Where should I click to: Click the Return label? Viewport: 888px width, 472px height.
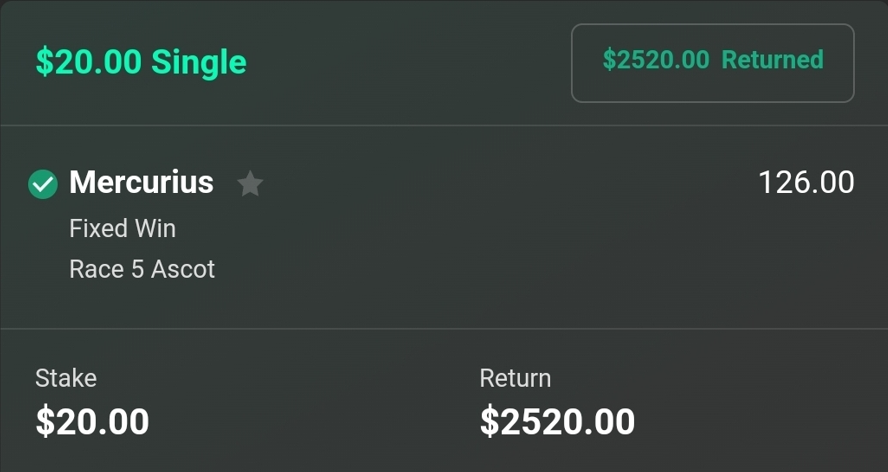pos(515,378)
